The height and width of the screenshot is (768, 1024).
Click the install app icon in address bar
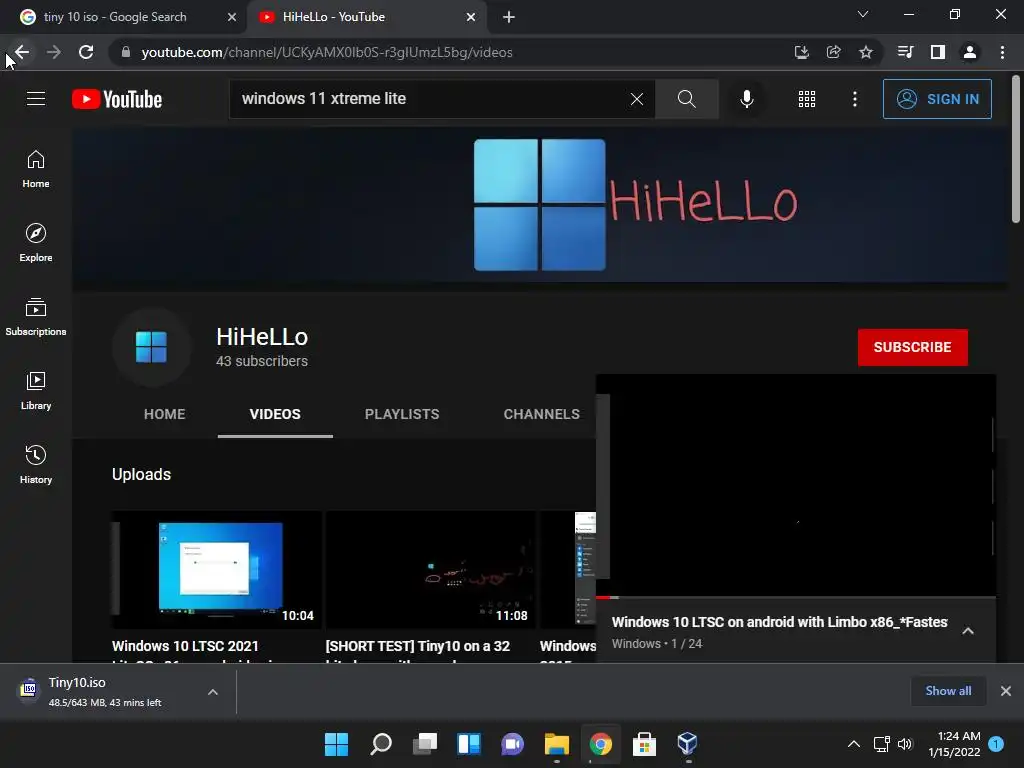pyautogui.click(x=801, y=52)
